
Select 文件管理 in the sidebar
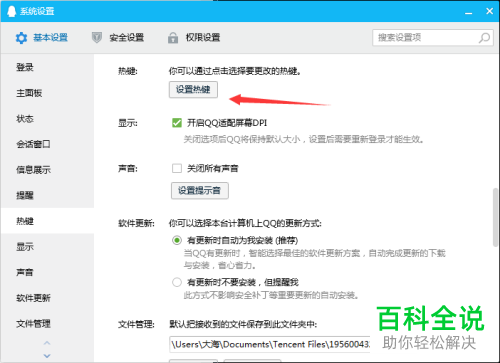click(47, 323)
